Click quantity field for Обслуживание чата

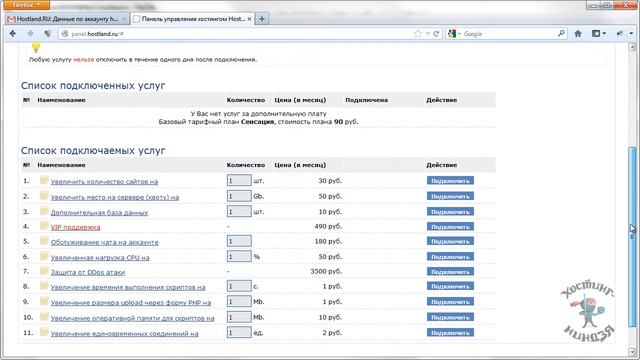click(239, 241)
